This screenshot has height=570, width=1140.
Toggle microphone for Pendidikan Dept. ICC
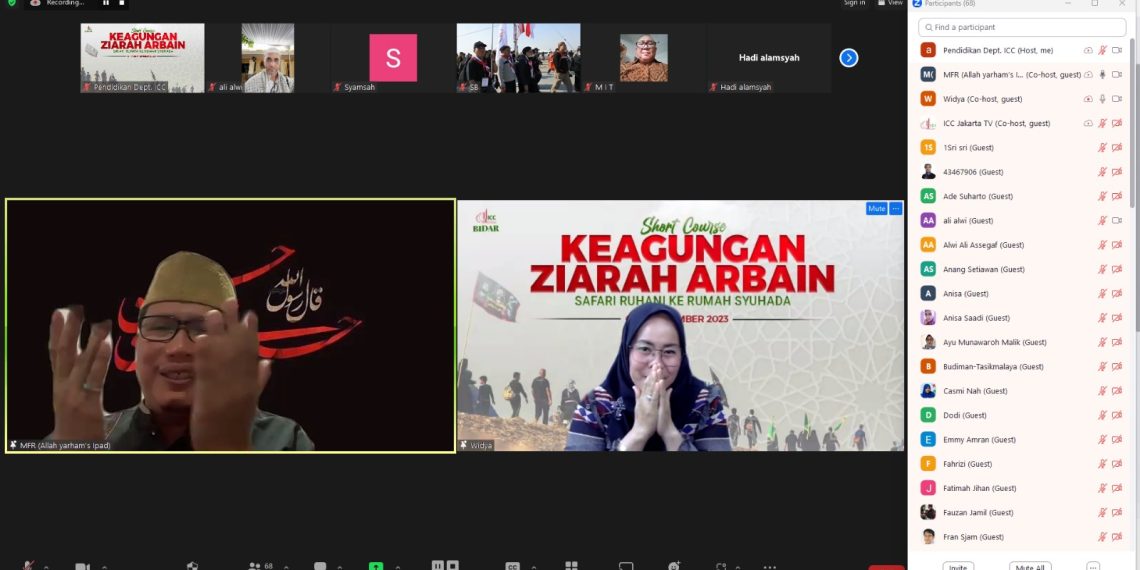click(1102, 50)
